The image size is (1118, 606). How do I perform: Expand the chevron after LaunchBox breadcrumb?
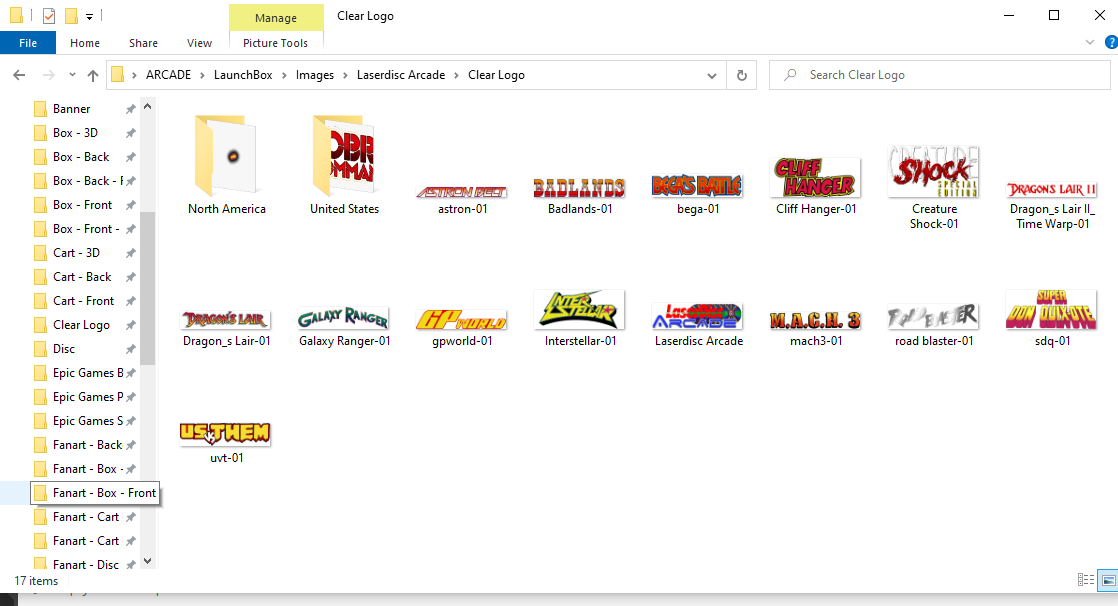pyautogui.click(x=284, y=75)
